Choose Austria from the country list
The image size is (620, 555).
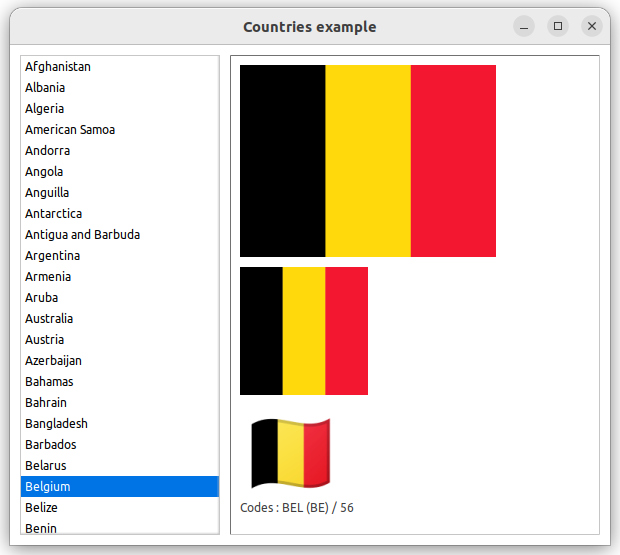(x=44, y=340)
